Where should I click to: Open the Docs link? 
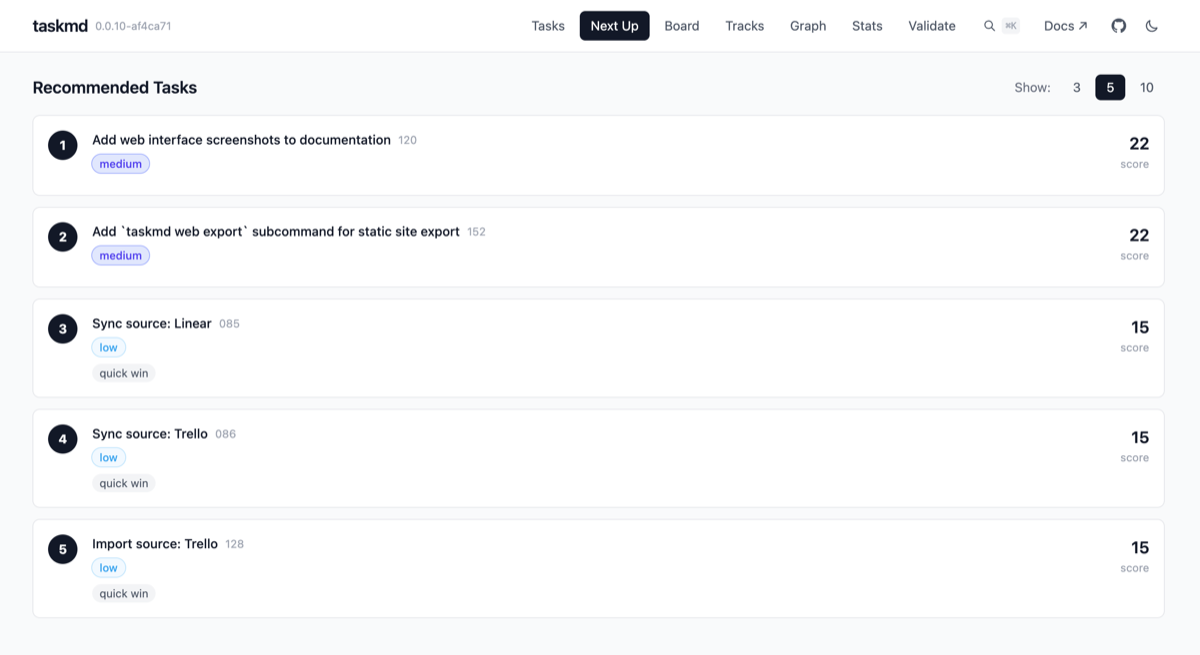coord(1058,25)
